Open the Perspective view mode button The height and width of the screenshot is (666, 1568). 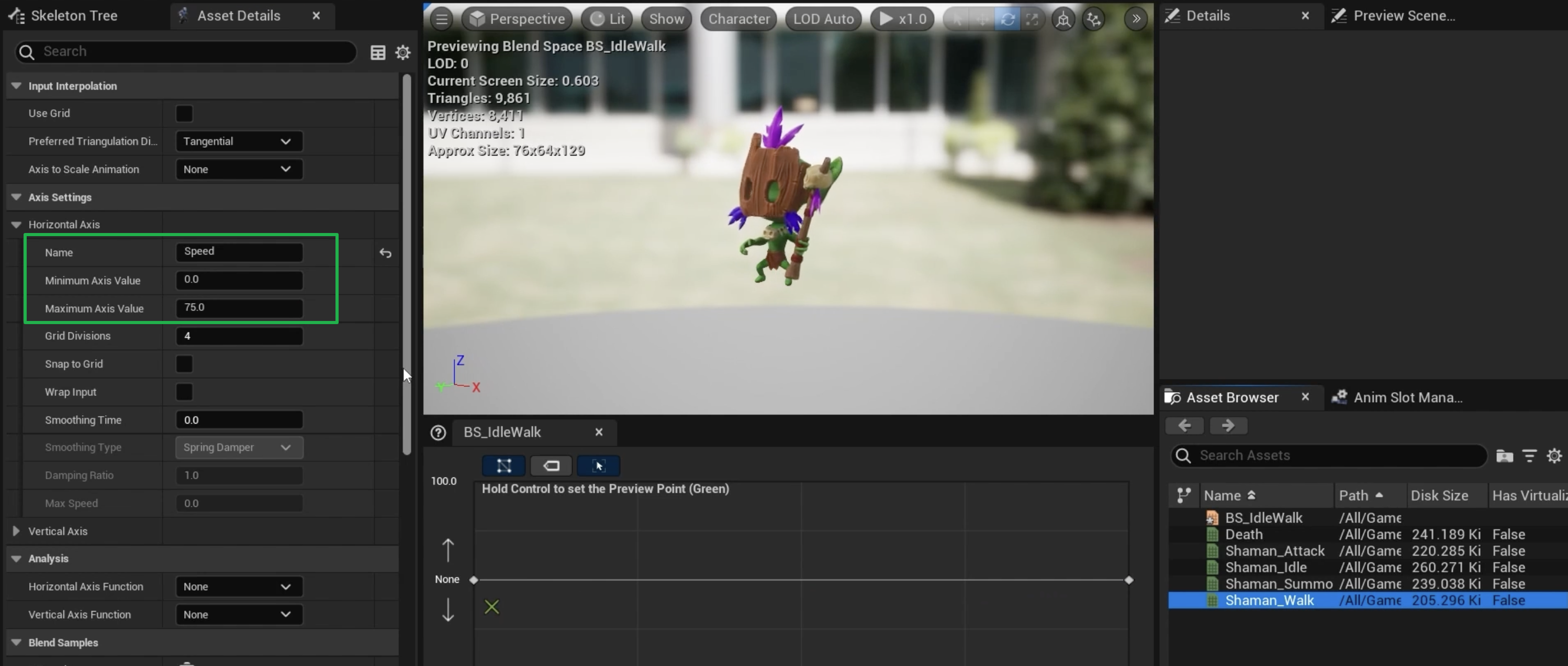tap(517, 19)
